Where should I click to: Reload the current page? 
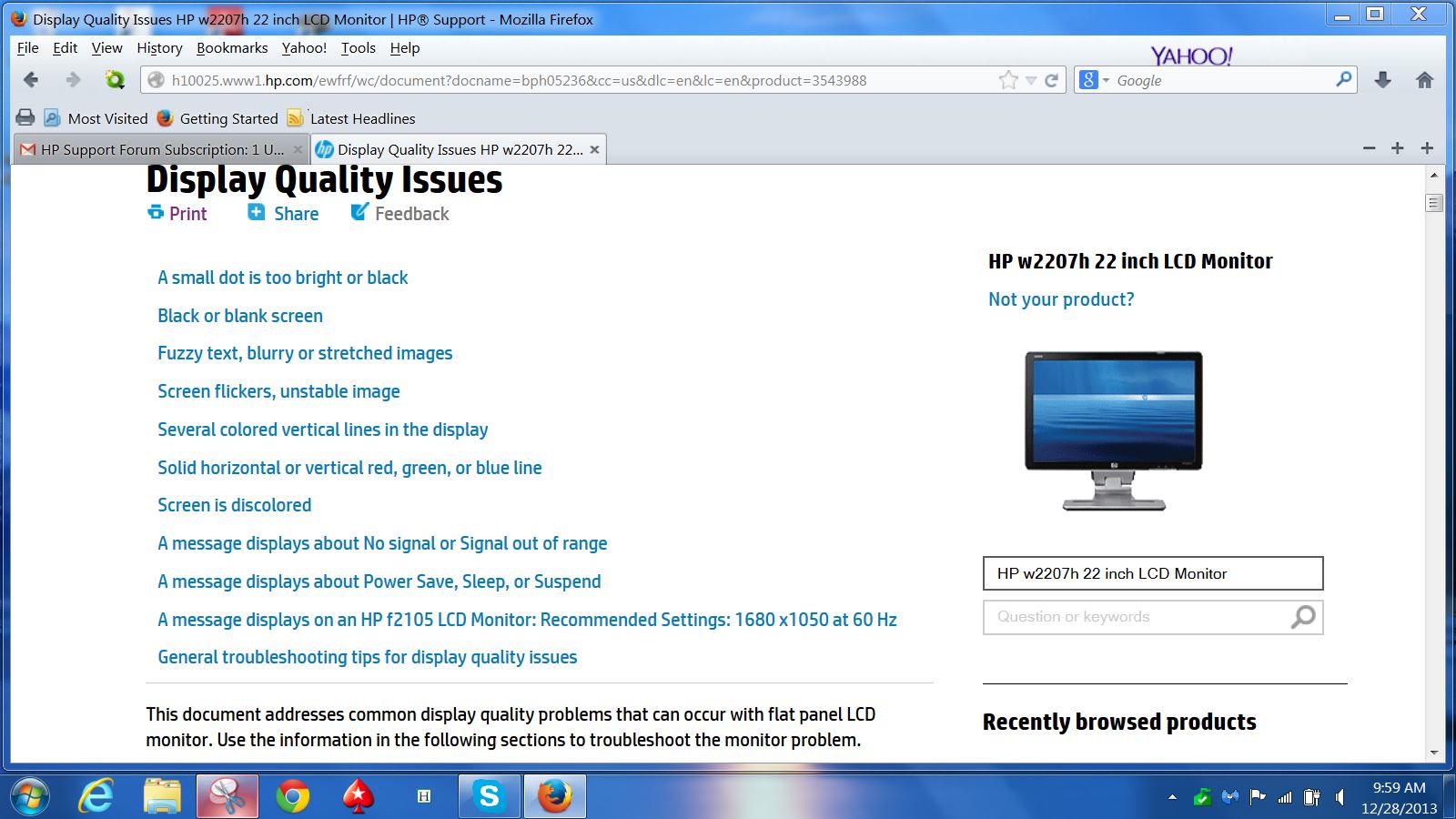(1051, 80)
